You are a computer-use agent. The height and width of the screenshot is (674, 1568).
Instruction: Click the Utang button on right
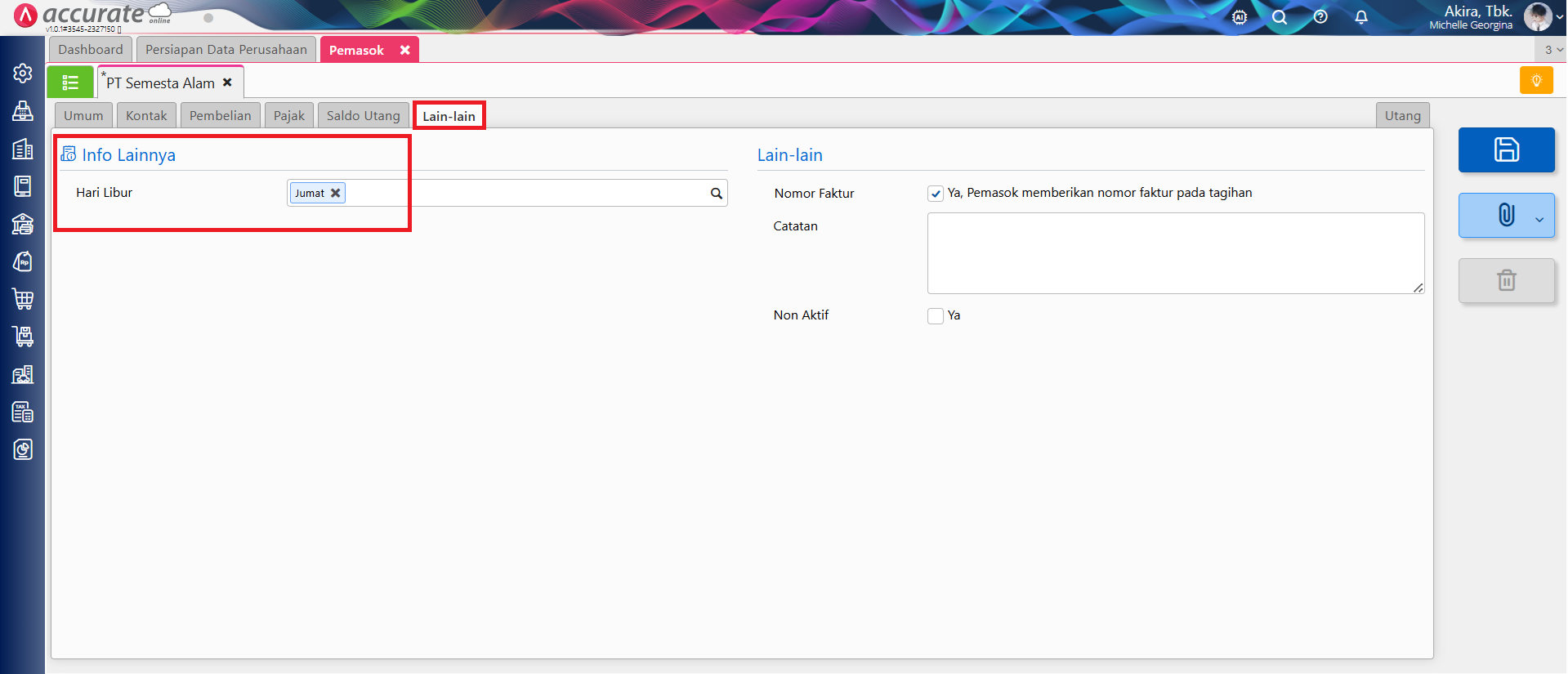point(1402,116)
